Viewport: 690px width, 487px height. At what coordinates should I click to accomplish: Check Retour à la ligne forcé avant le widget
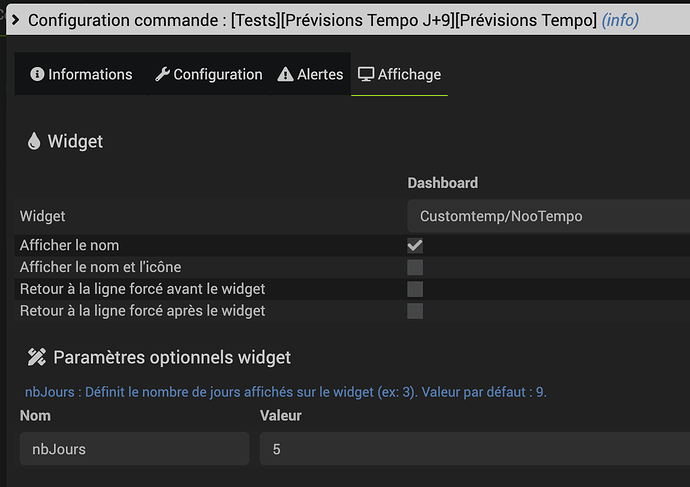click(415, 289)
